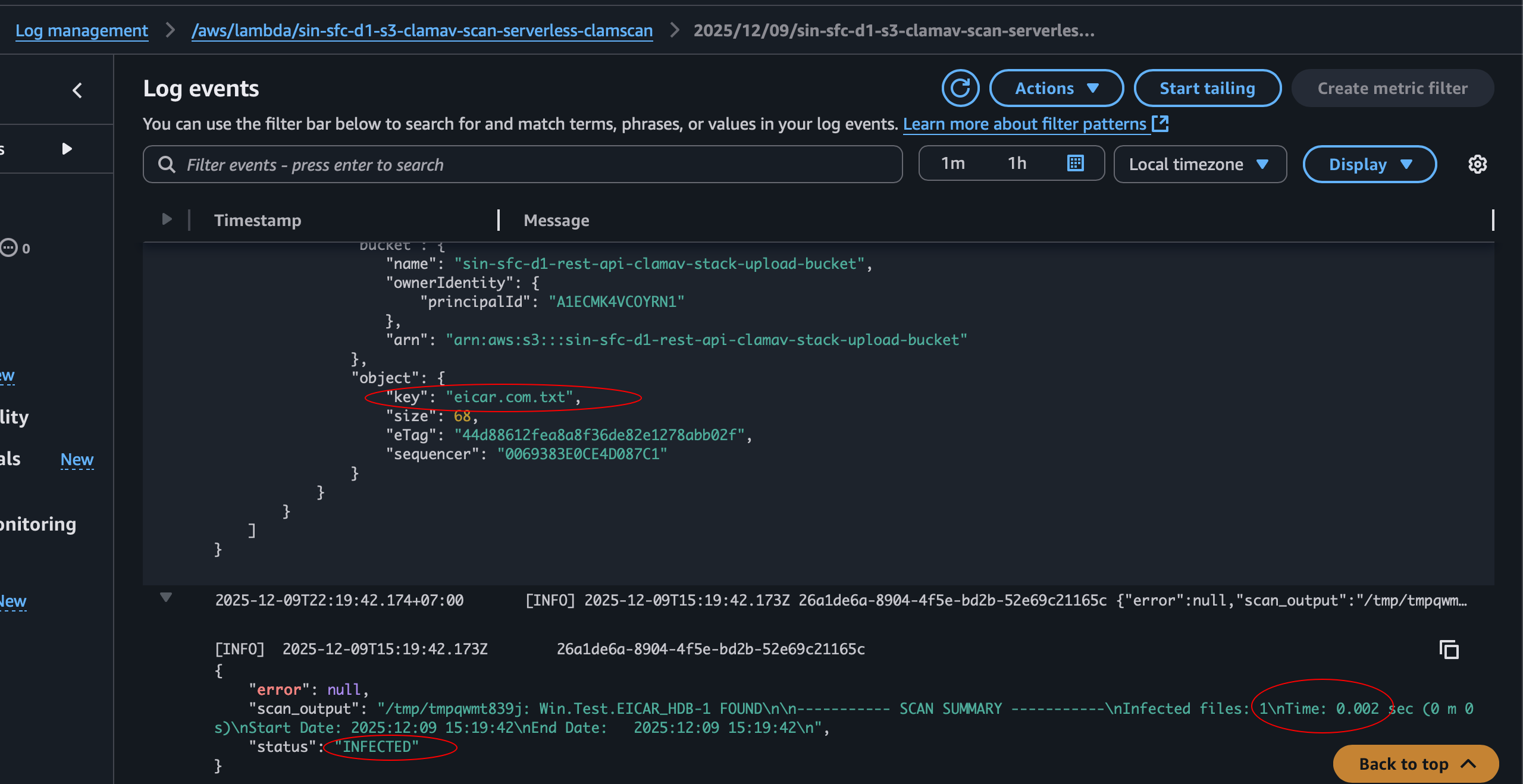The height and width of the screenshot is (784, 1523).
Task: Open the clamscan log group breadcrumb
Action: (x=422, y=30)
